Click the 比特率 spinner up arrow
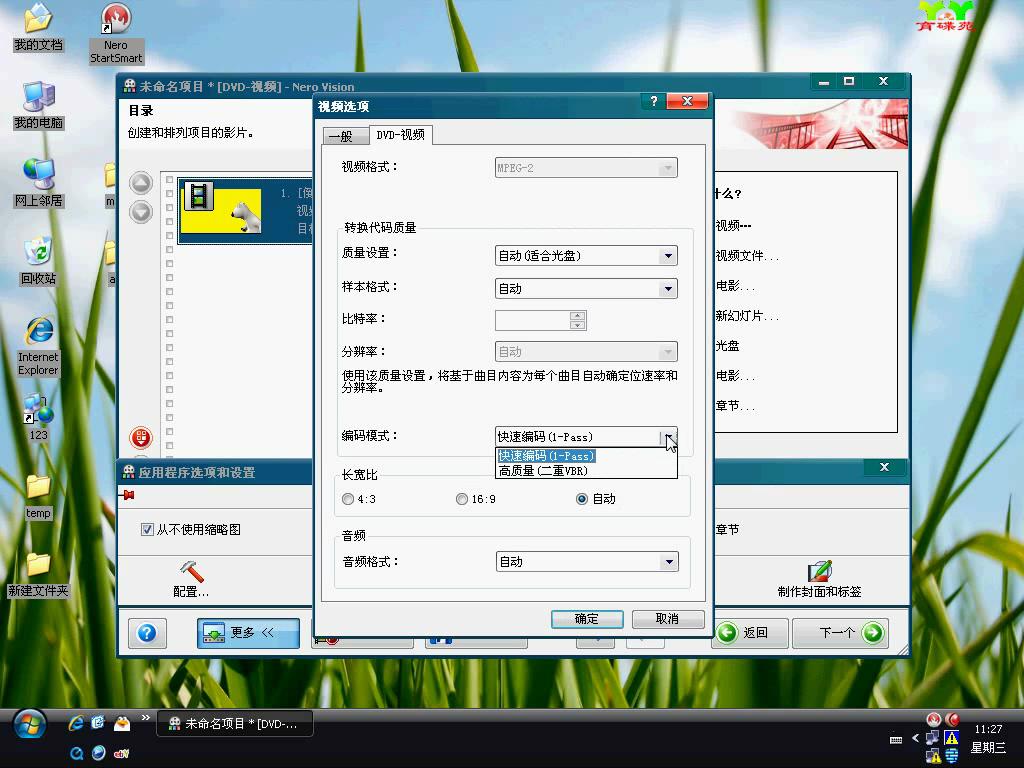Viewport: 1024px width, 768px height. click(x=577, y=316)
